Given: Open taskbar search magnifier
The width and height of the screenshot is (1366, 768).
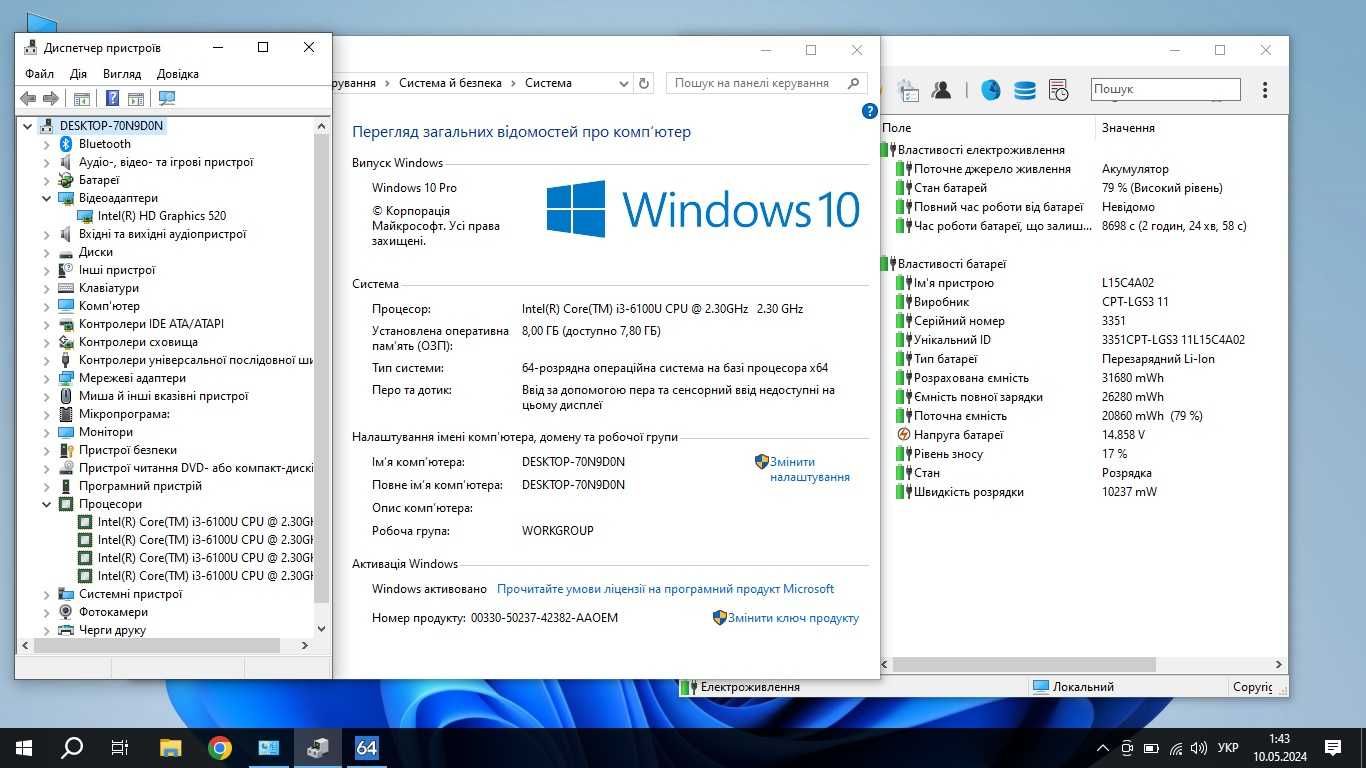Looking at the screenshot, I should pos(72,747).
